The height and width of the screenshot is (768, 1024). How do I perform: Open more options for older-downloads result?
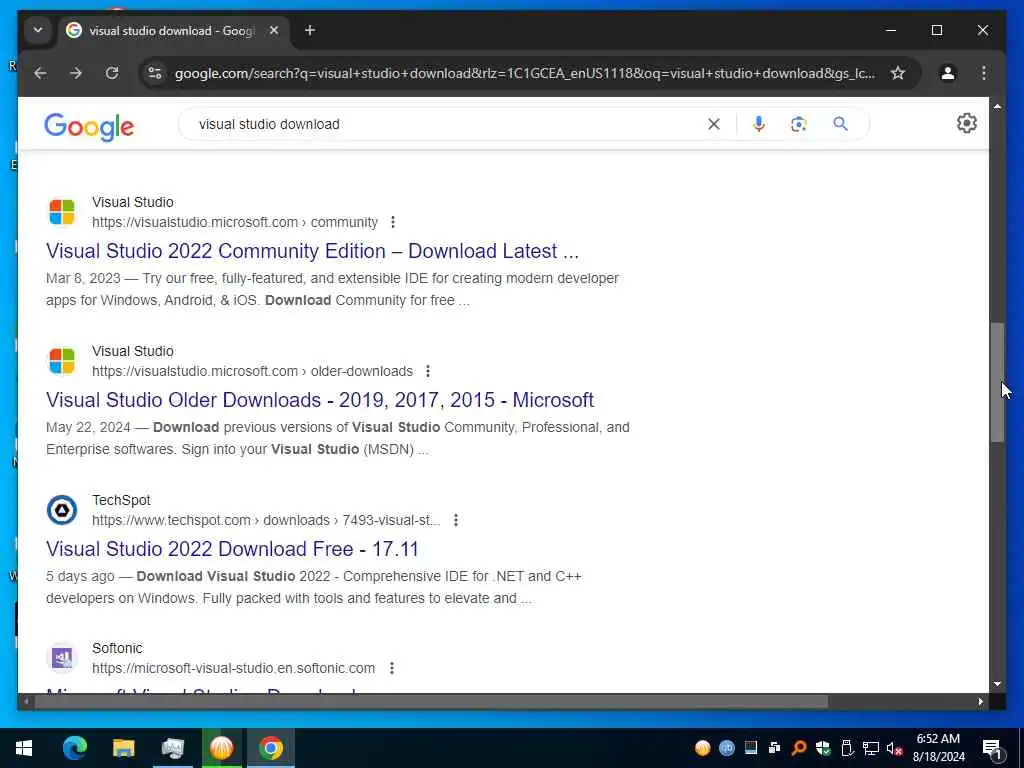pos(428,371)
